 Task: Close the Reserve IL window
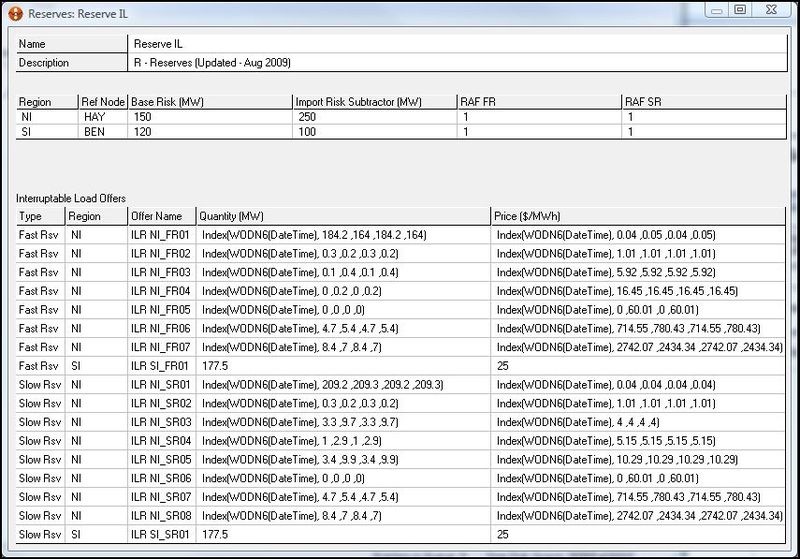click(x=771, y=10)
